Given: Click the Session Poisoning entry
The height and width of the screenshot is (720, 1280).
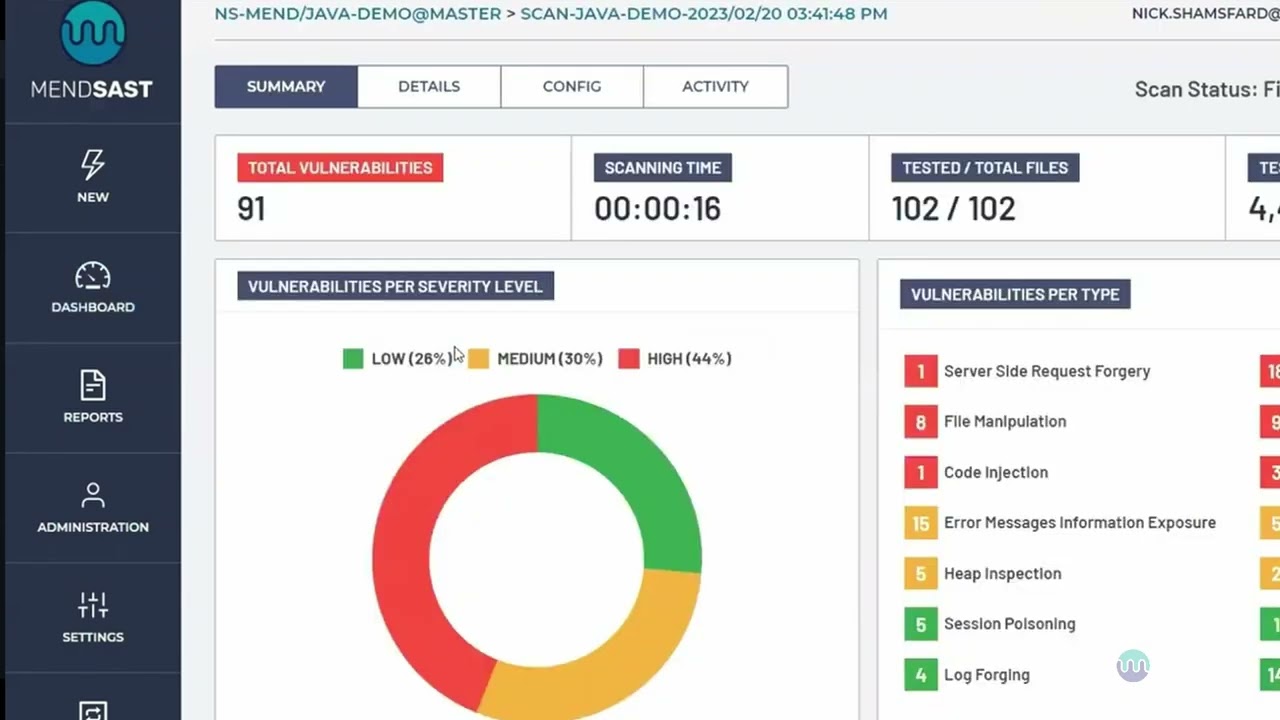Looking at the screenshot, I should click(x=1010, y=624).
